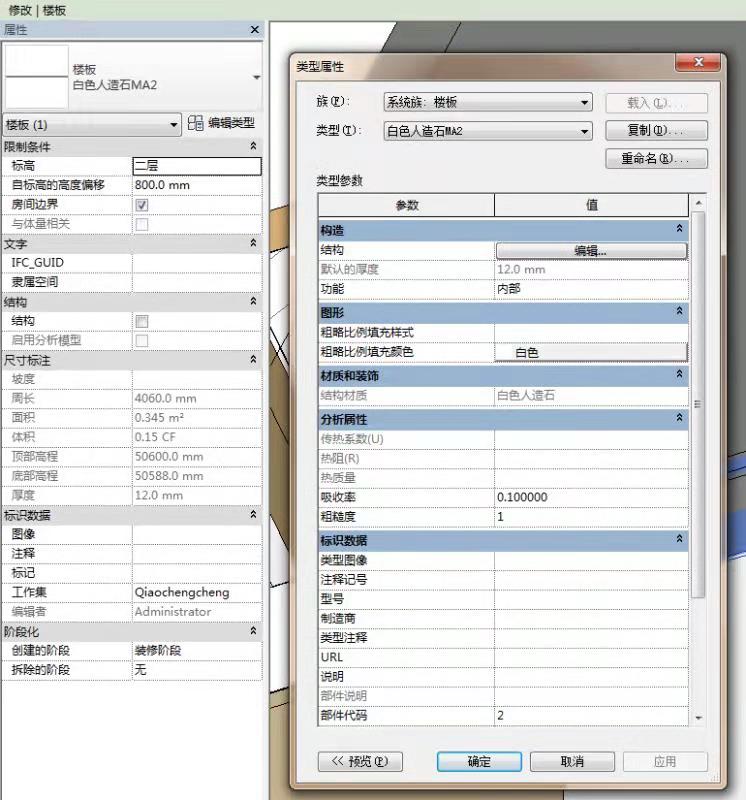
Task: Click the 周长 value 4060.0 mm
Action: (x=197, y=398)
